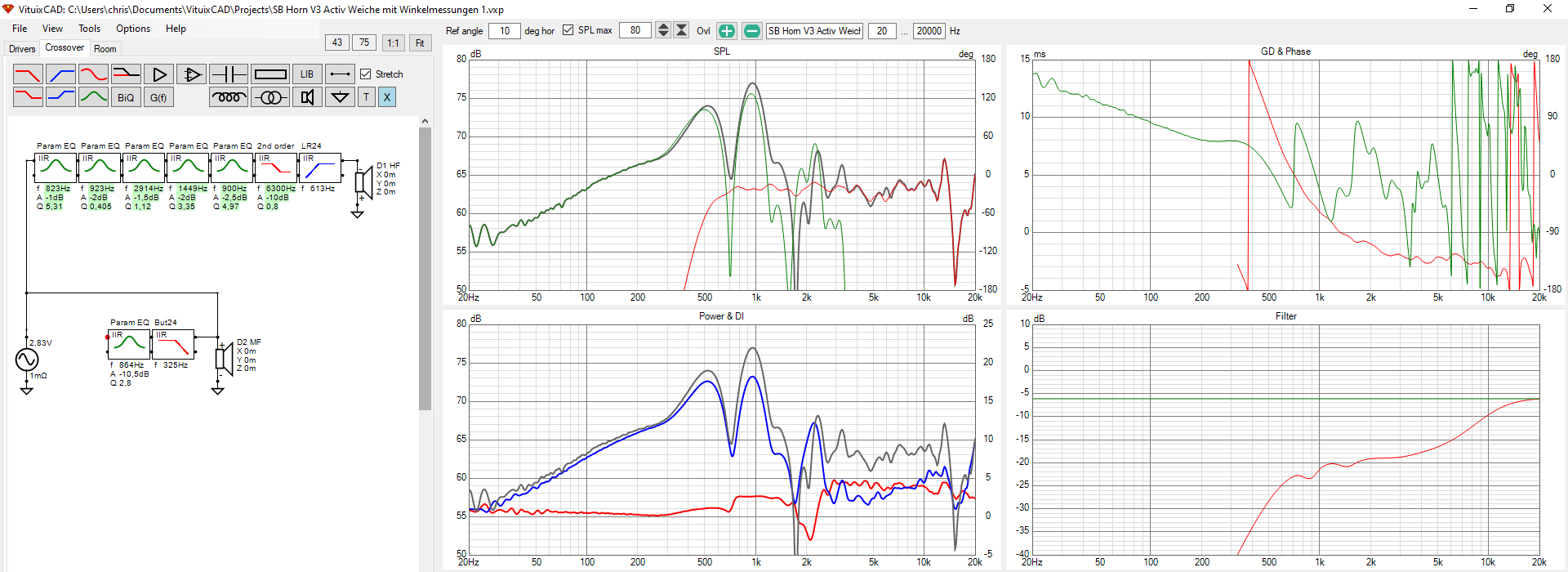Image resolution: width=1568 pixels, height=572 pixels.
Task: Remove overlay with the green minus button
Action: click(752, 31)
